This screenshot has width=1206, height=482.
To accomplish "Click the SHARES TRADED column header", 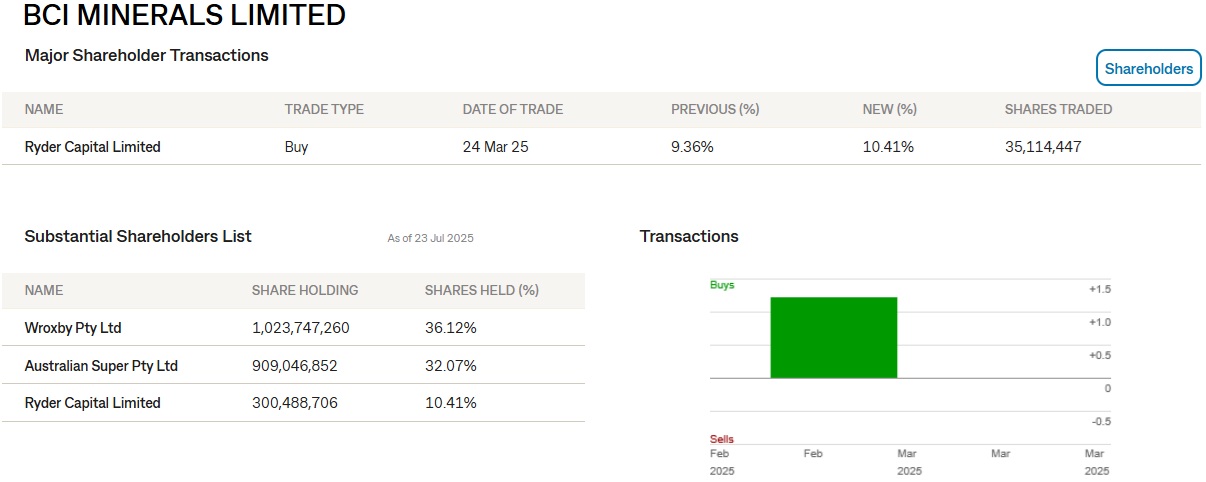I will tap(1058, 109).
